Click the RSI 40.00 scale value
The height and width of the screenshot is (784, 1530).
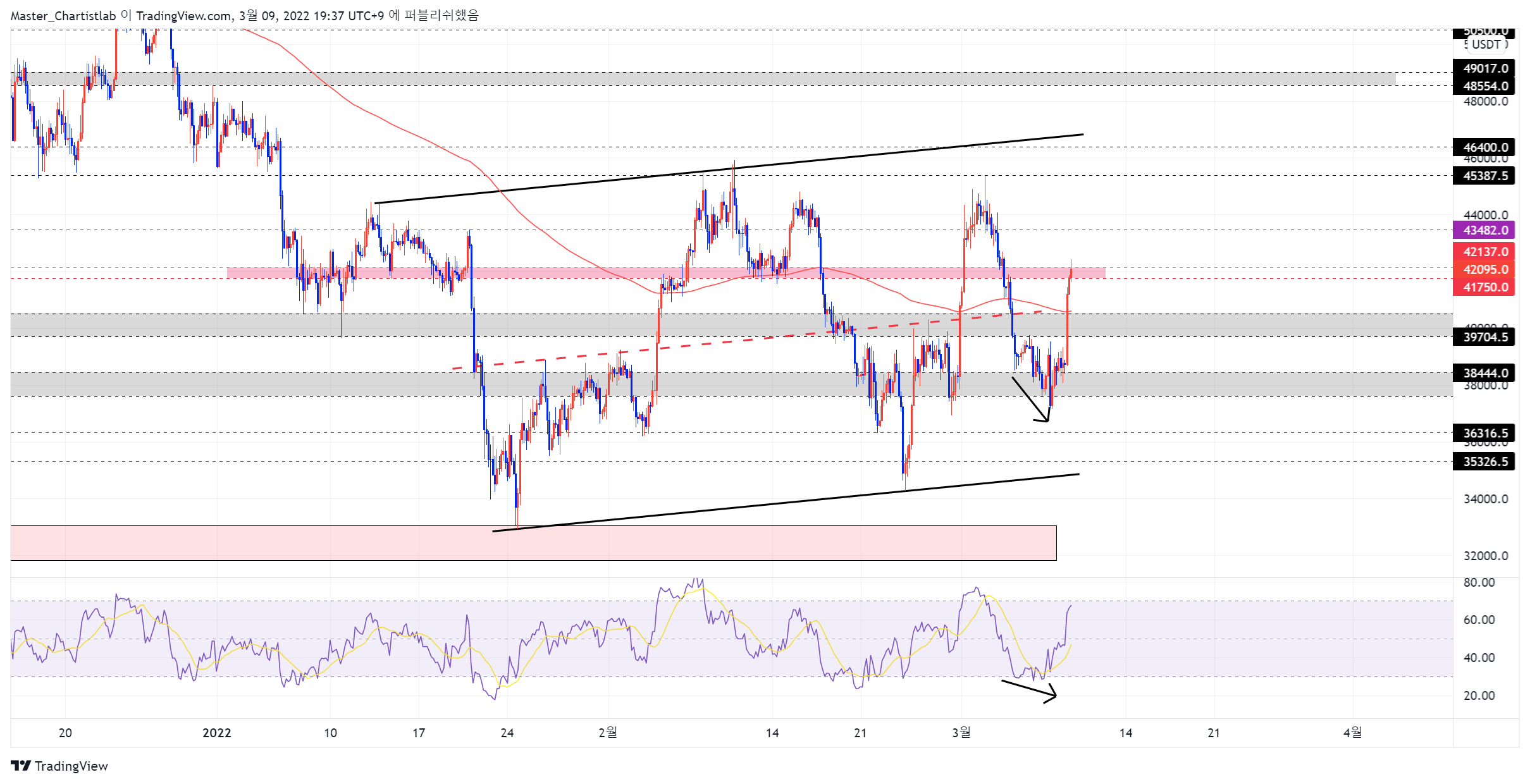(x=1479, y=658)
